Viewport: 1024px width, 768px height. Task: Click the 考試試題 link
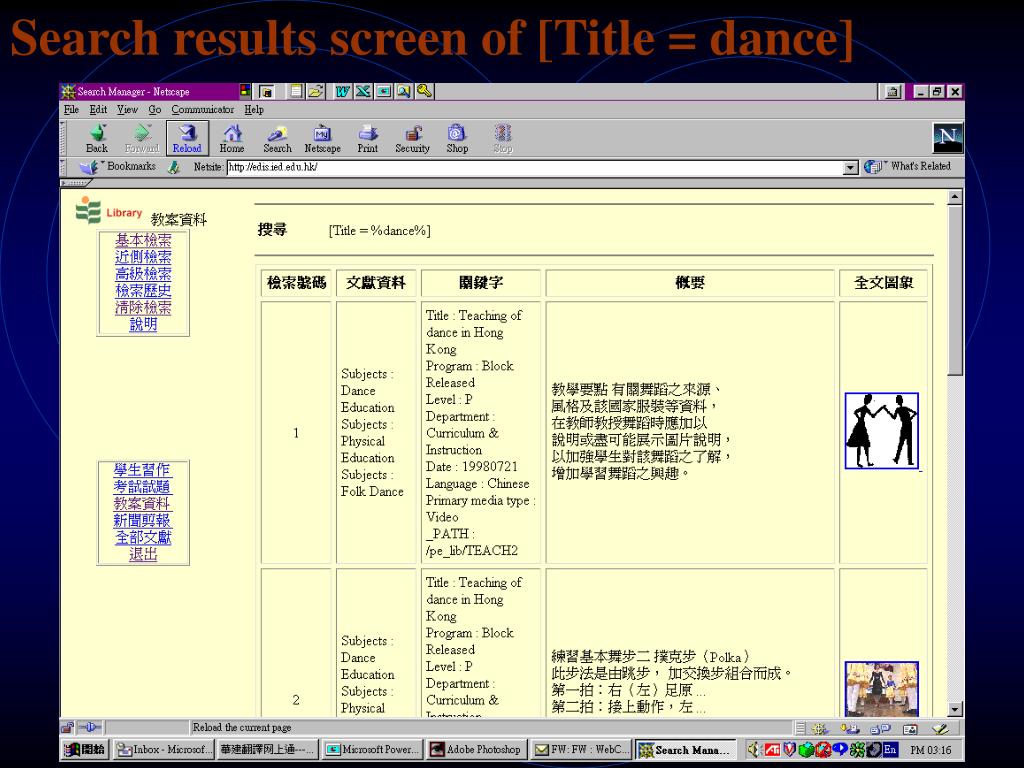click(142, 487)
